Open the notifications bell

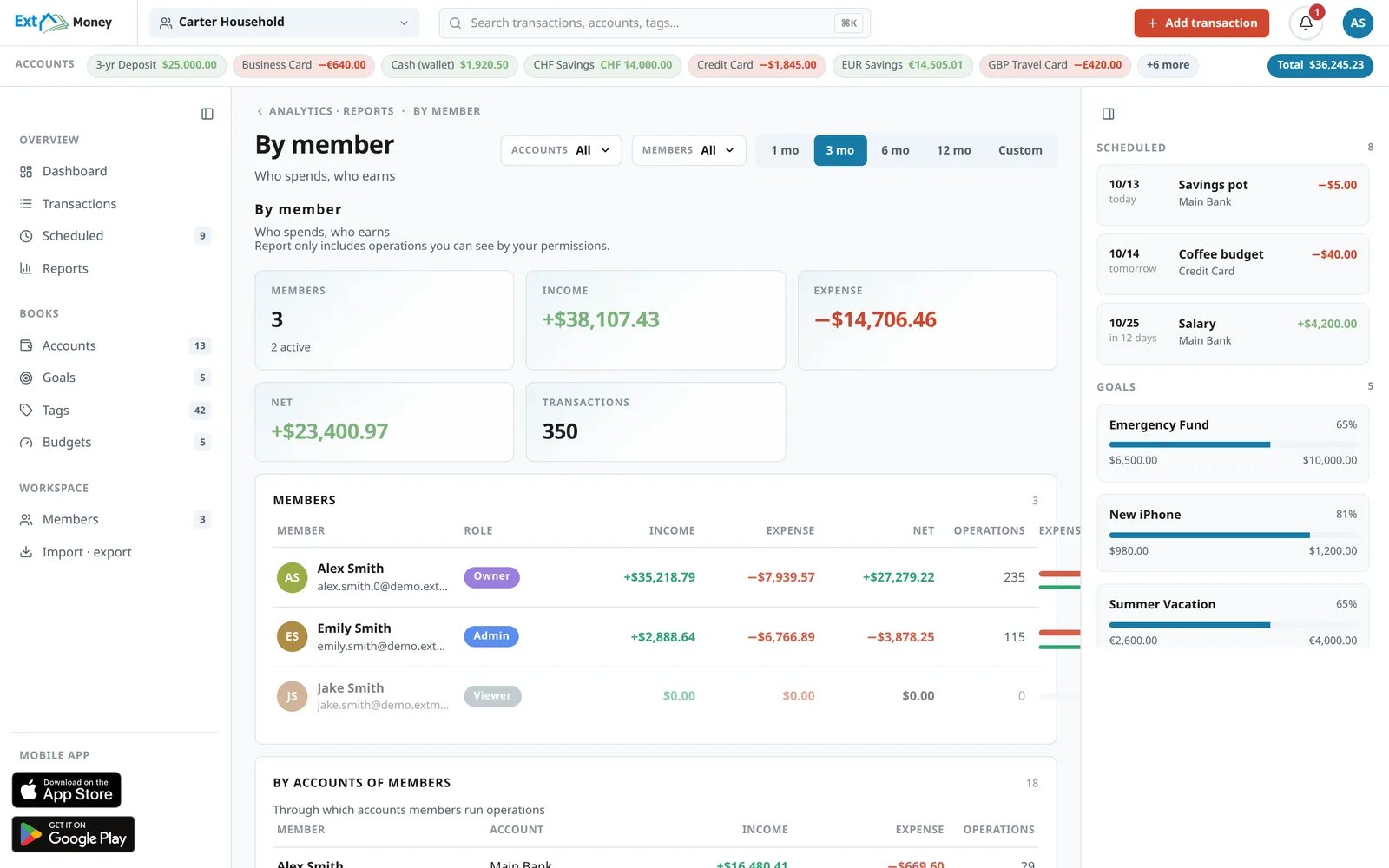(1306, 23)
